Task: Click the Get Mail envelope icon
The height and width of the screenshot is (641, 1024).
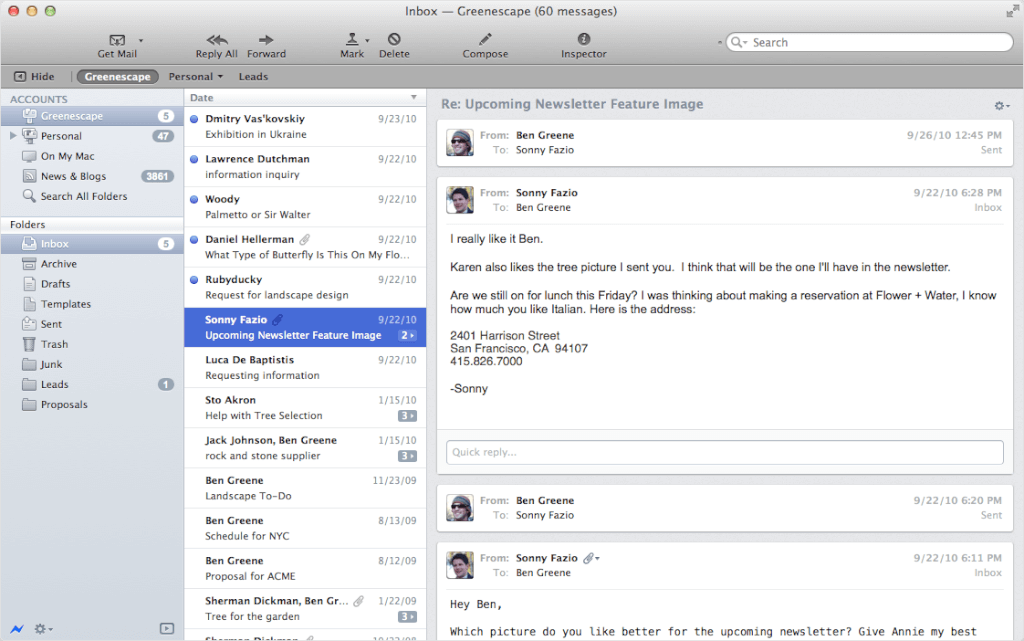Action: pos(116,40)
